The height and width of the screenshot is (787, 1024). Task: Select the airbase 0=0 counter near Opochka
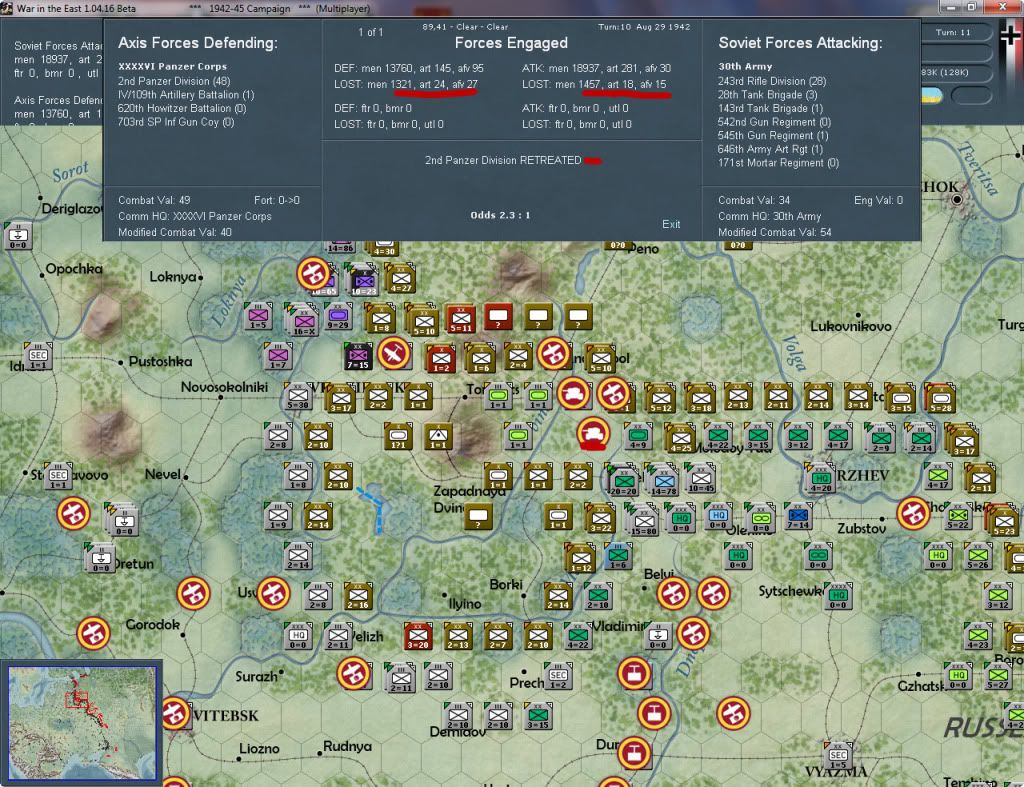[x=18, y=236]
